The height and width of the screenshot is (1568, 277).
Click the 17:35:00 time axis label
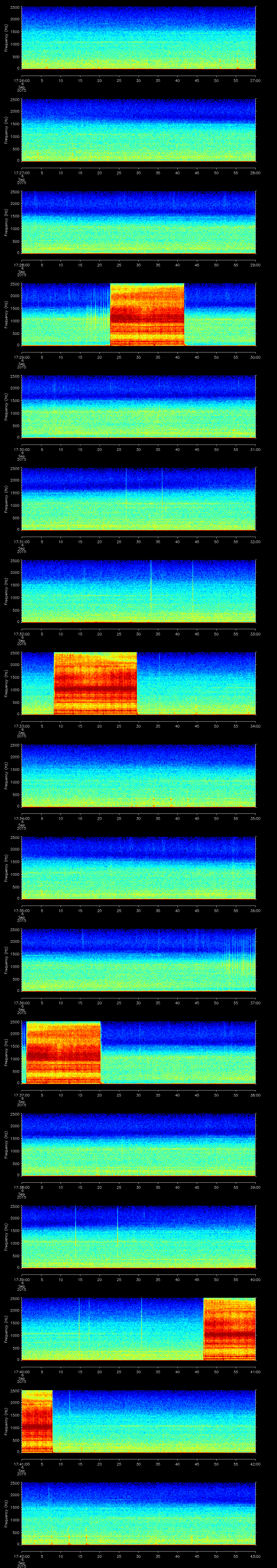[21, 910]
